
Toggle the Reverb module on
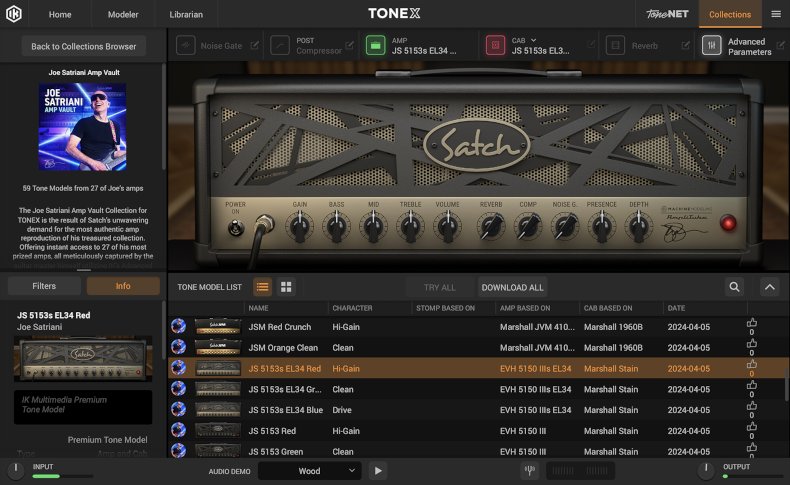616,46
